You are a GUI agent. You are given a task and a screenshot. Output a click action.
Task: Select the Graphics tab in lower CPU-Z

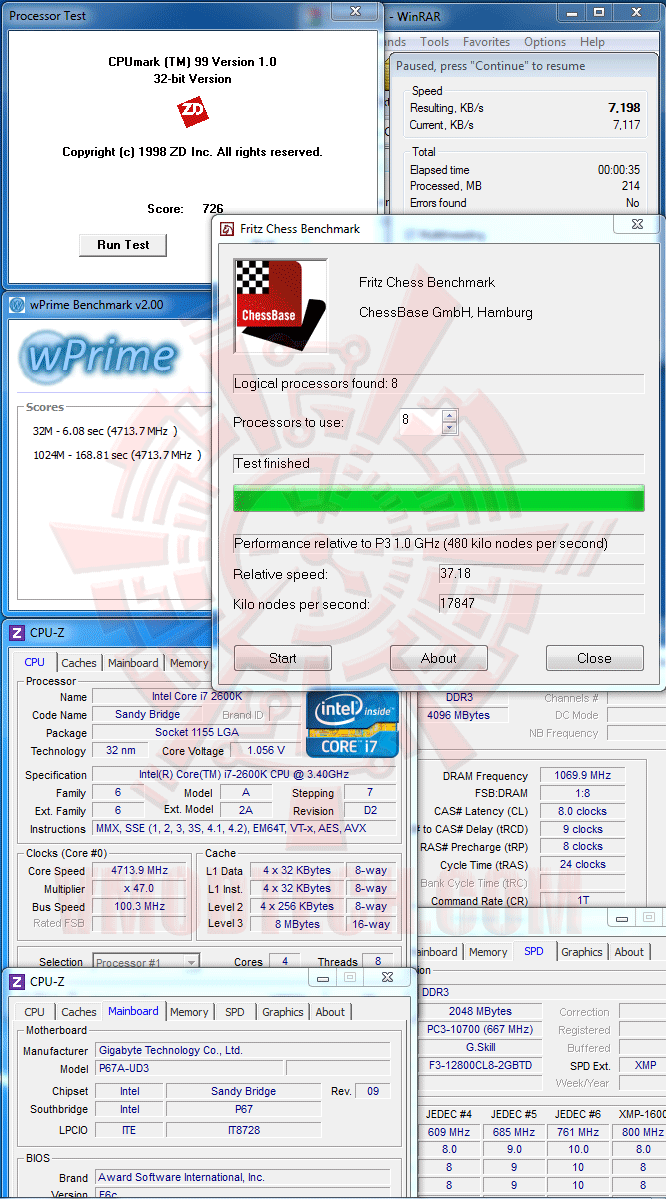[x=283, y=1012]
